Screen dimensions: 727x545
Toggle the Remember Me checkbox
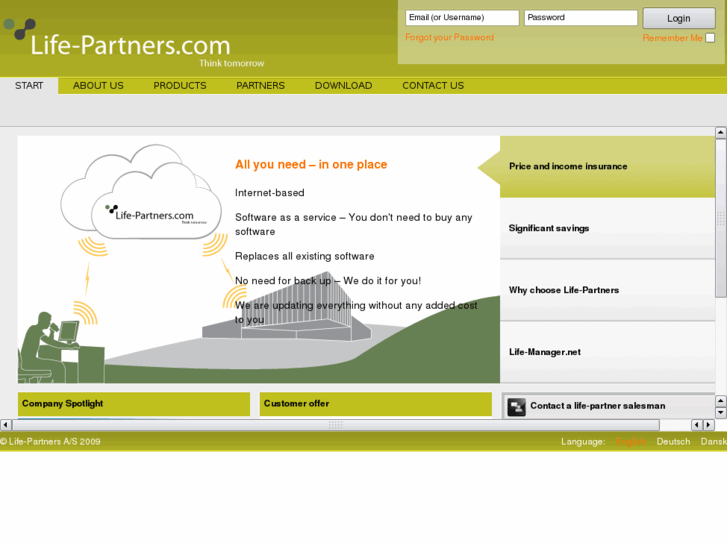tap(710, 38)
